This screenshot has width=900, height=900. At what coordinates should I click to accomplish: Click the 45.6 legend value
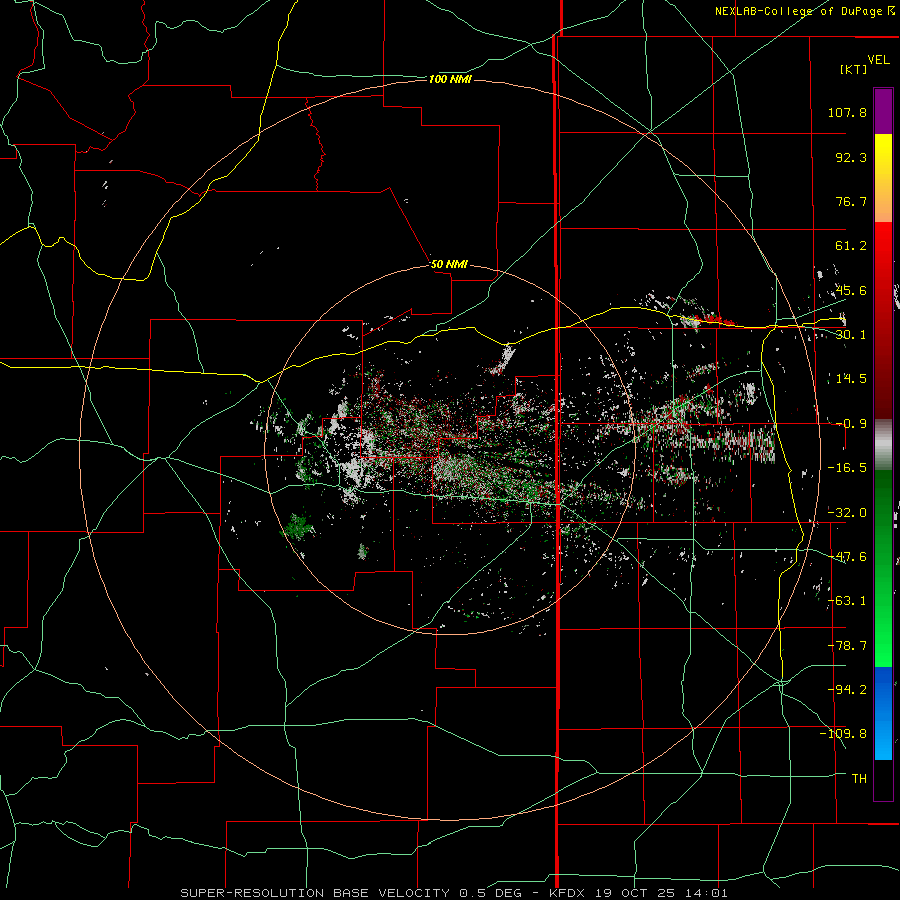pos(851,290)
